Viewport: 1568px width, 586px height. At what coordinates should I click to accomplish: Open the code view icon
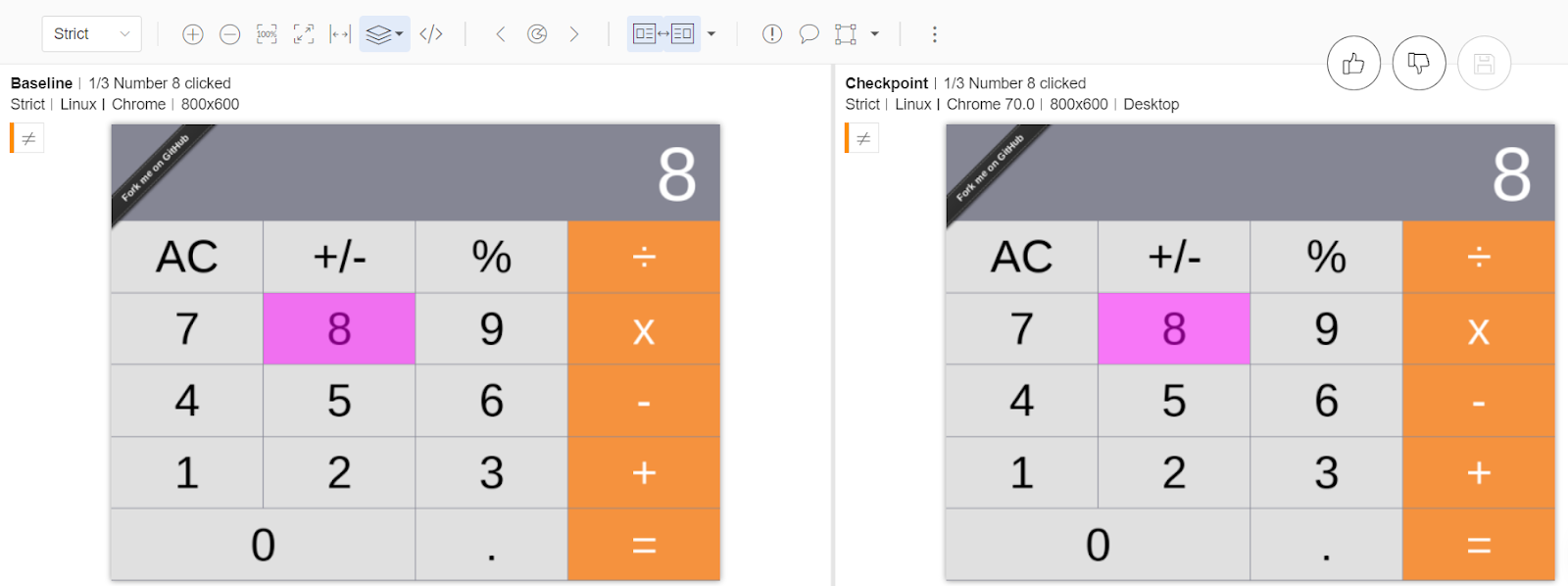tap(431, 34)
